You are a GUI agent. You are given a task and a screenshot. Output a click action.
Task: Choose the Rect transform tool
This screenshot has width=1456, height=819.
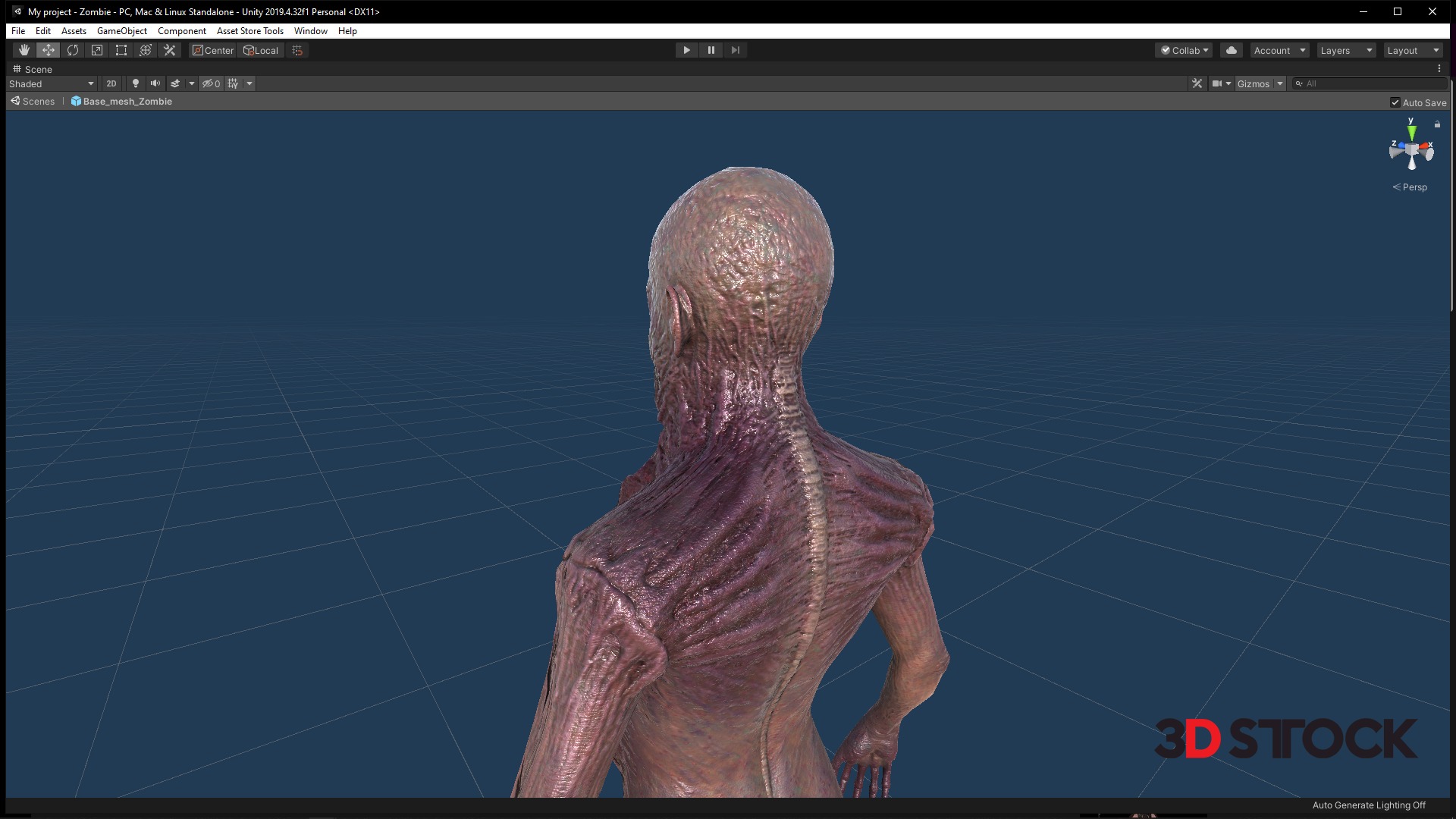point(121,50)
